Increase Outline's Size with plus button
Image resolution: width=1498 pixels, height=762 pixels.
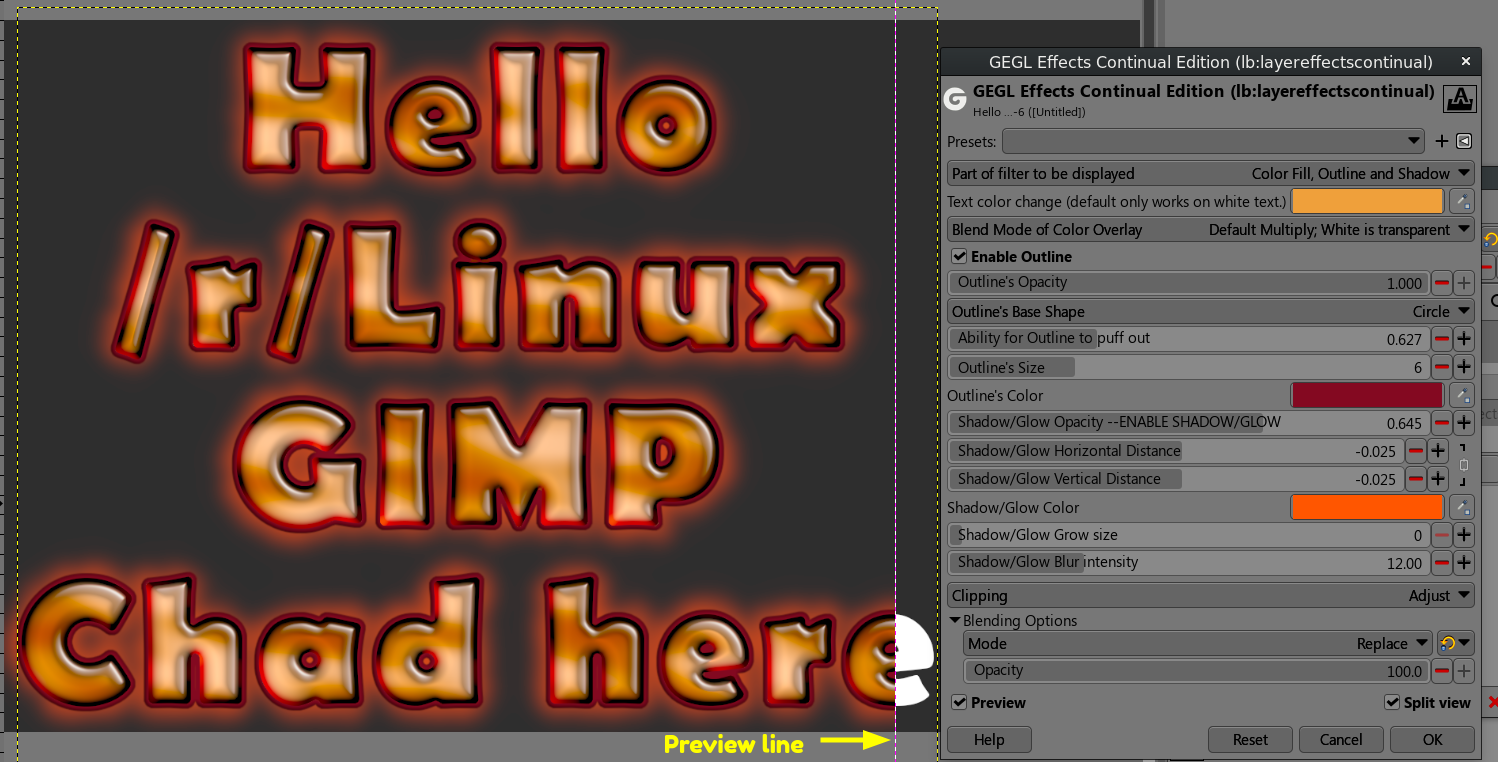(x=1464, y=367)
